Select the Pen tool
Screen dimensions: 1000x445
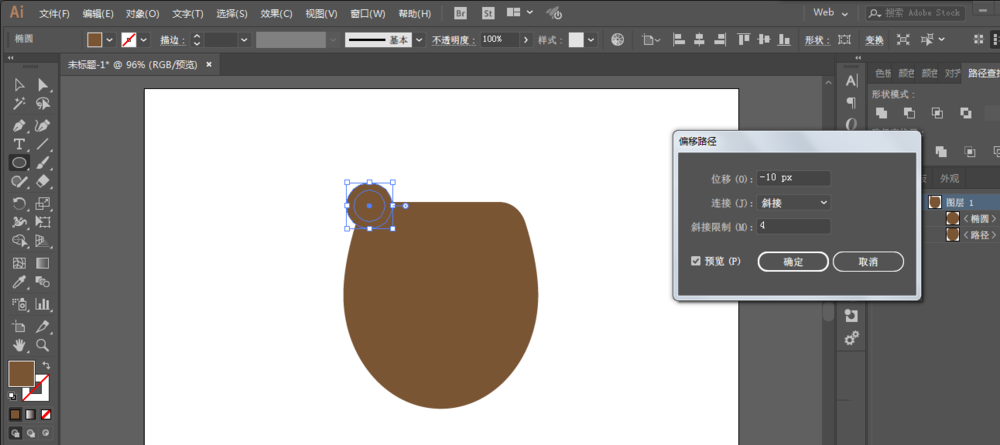19,124
